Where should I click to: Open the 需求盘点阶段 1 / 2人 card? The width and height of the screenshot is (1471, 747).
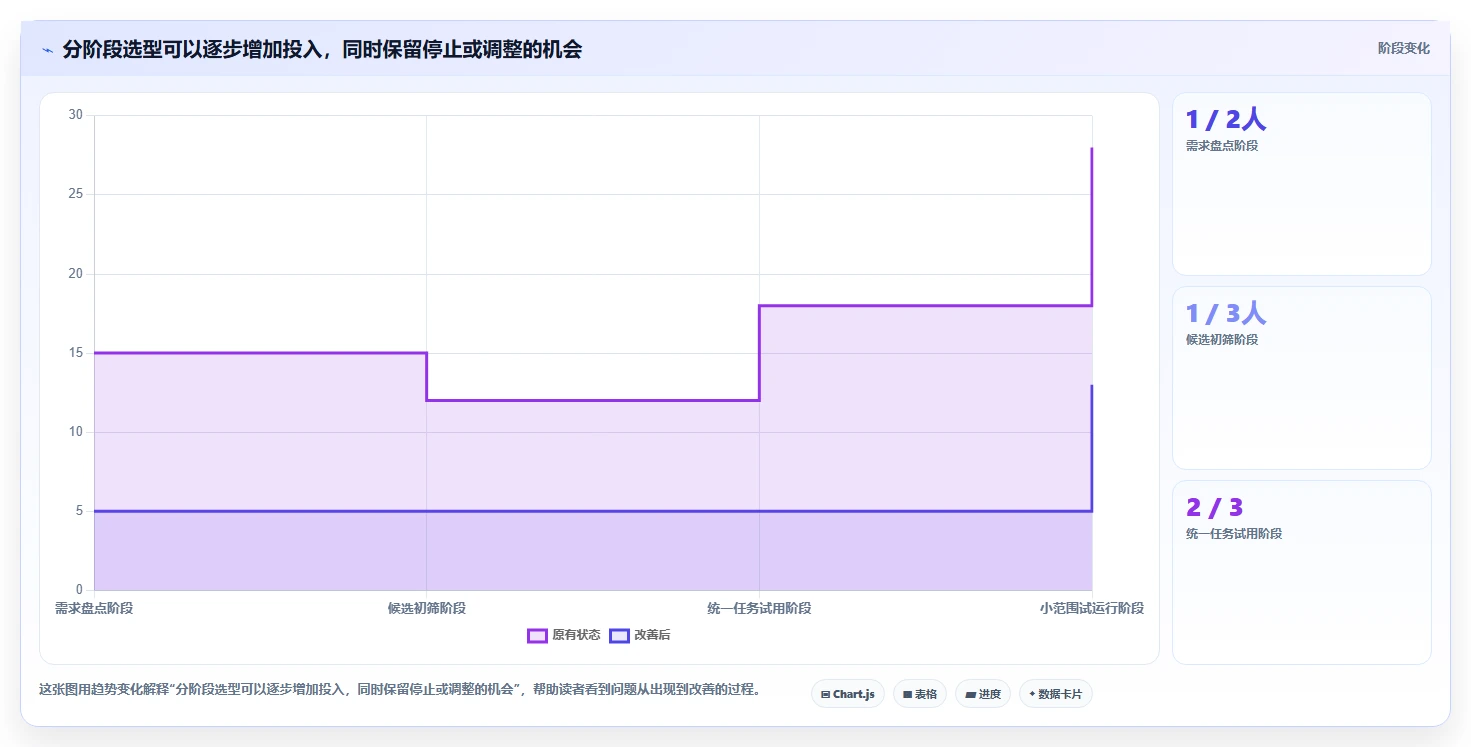coord(1302,184)
